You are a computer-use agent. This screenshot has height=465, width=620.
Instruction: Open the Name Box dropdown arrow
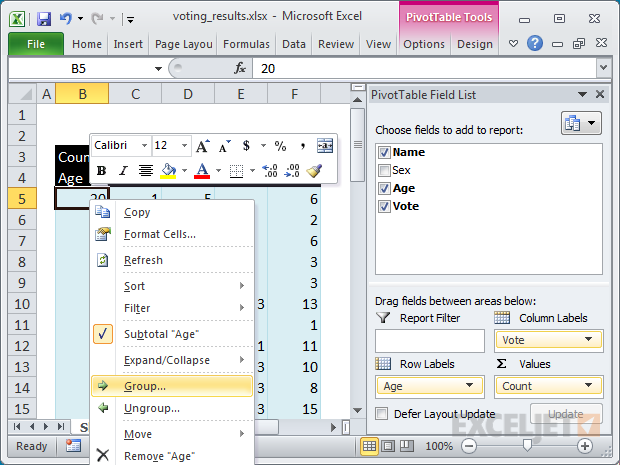point(158,69)
